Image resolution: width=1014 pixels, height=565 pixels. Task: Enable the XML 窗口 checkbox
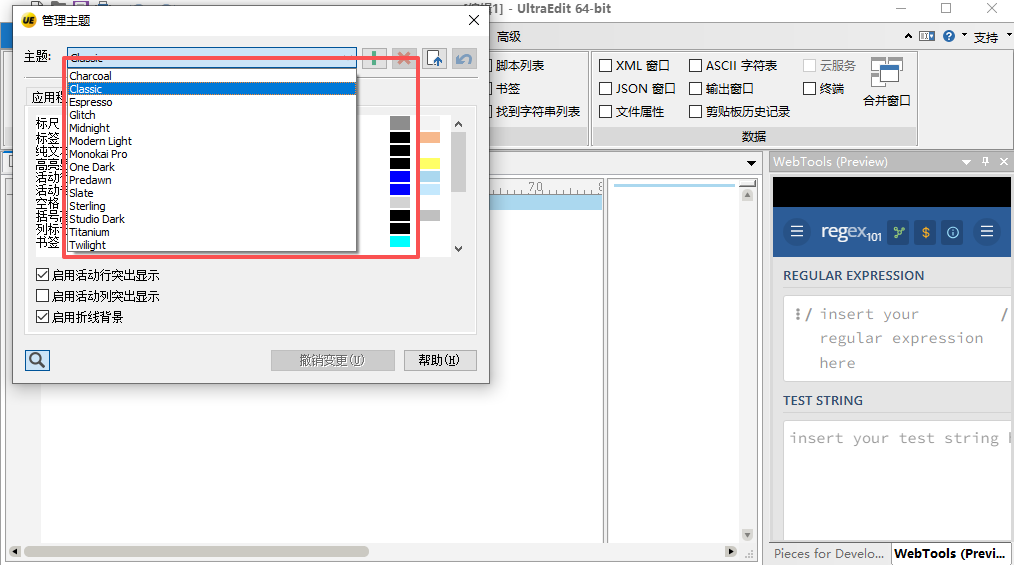pos(605,65)
